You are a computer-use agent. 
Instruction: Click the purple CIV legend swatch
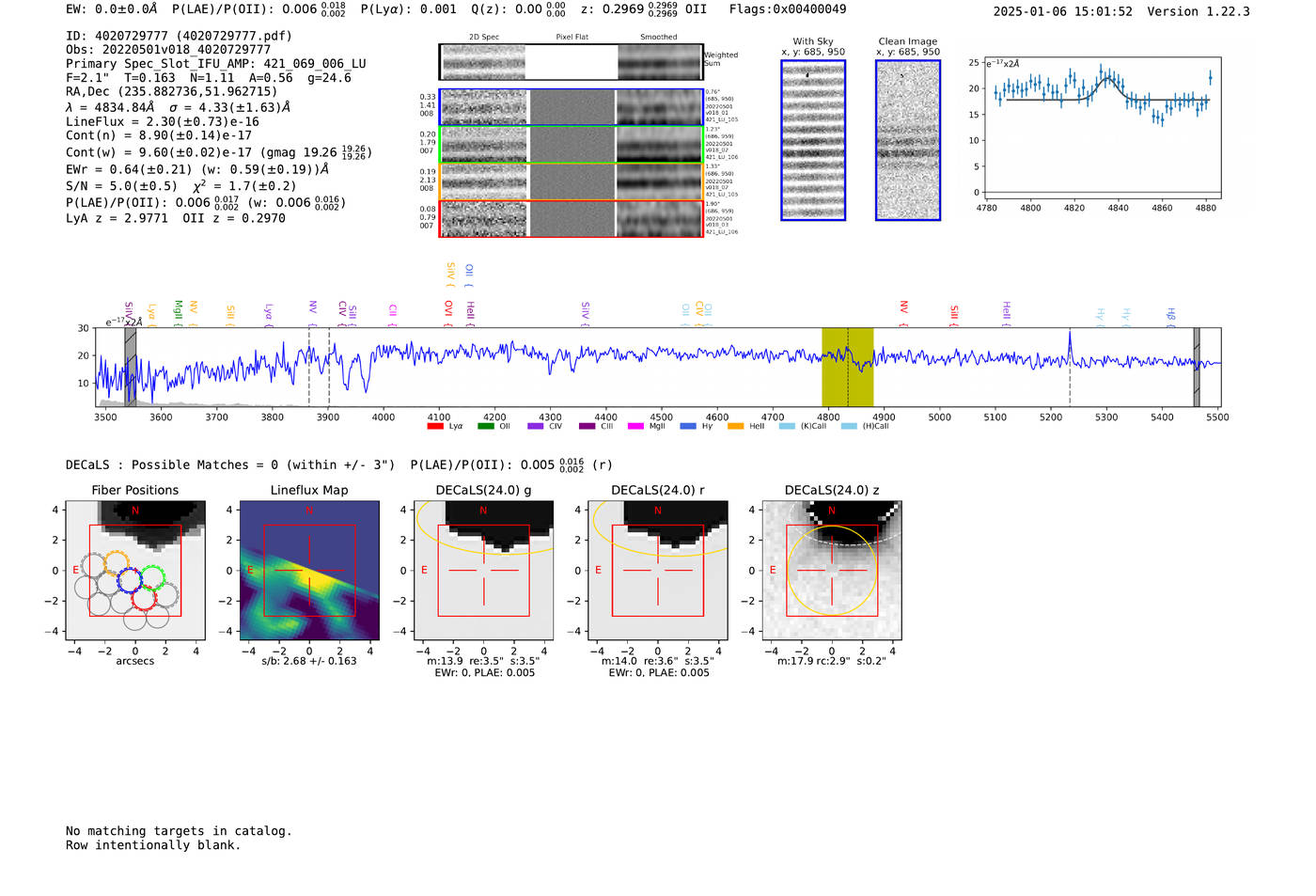pos(536,426)
